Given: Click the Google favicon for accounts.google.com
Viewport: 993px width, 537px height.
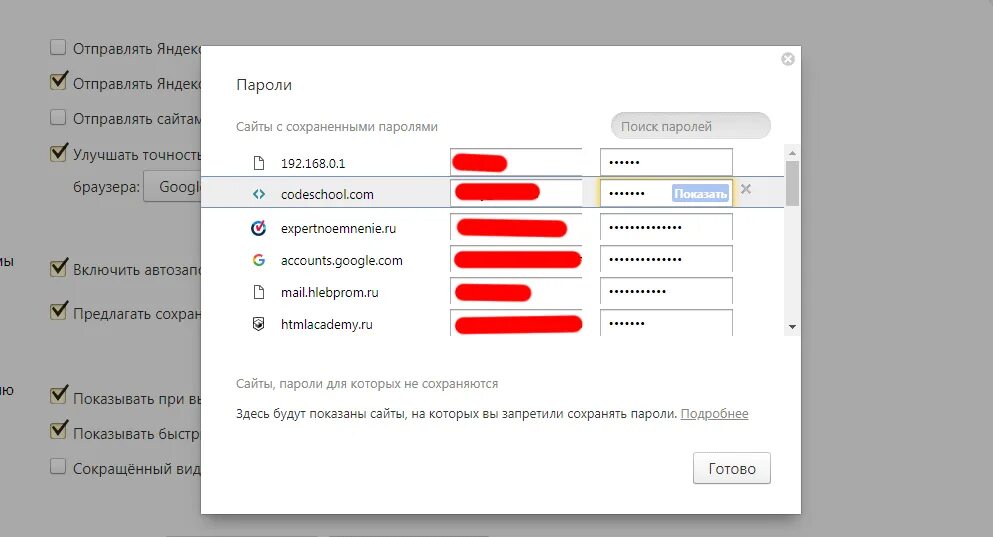Looking at the screenshot, I should coord(258,260).
